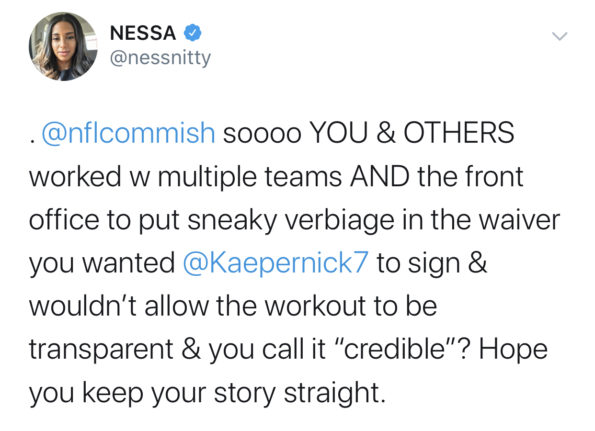Open the tweet options chevron menu
The width and height of the screenshot is (595, 431).
point(559,36)
